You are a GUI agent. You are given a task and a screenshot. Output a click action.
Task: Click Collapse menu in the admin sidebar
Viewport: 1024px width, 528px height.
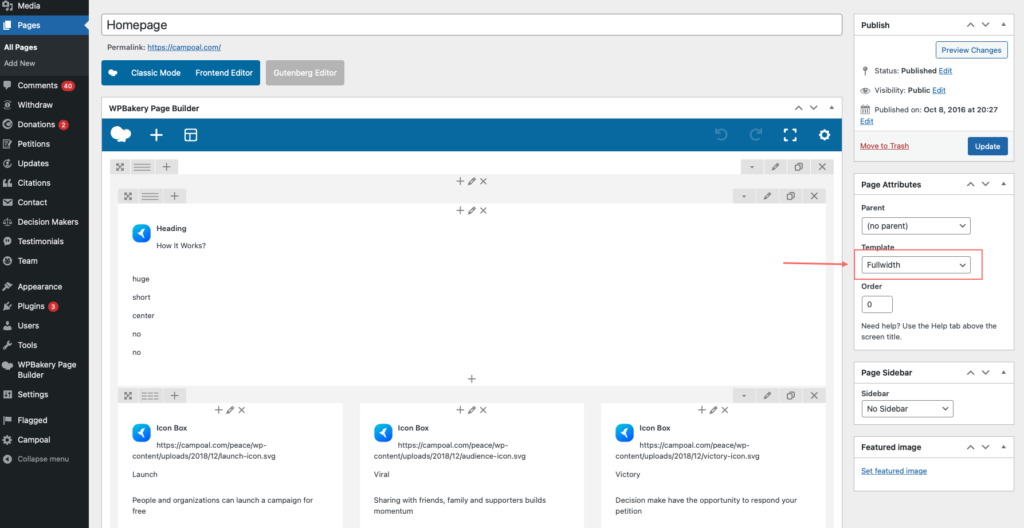click(44, 459)
